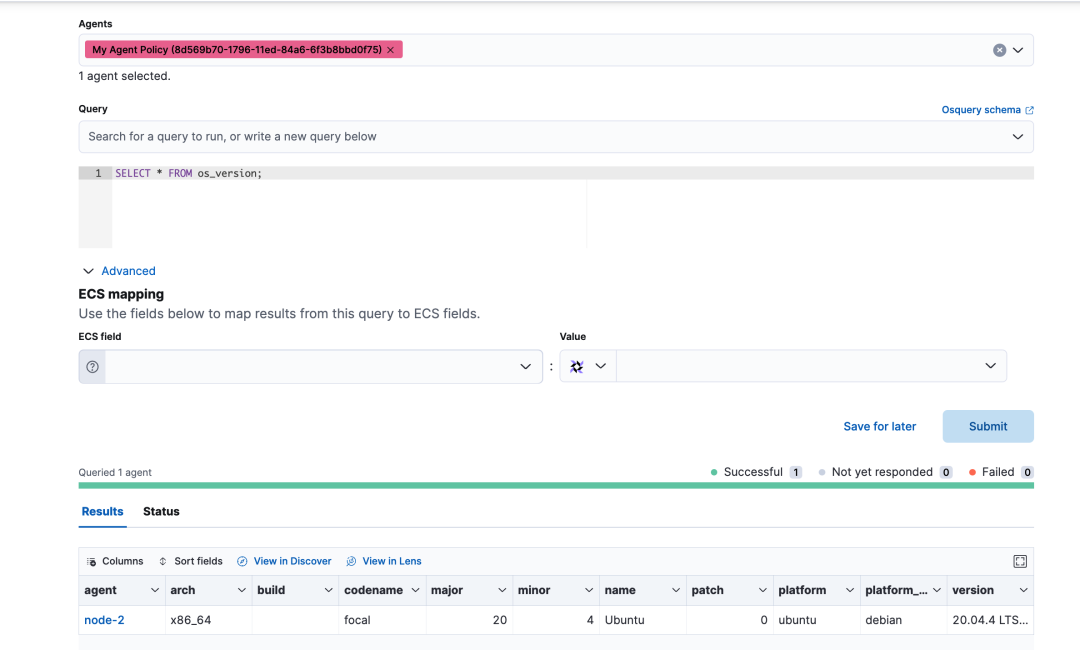The image size is (1080, 650).
Task: Open Sort fields options
Action: [190, 561]
